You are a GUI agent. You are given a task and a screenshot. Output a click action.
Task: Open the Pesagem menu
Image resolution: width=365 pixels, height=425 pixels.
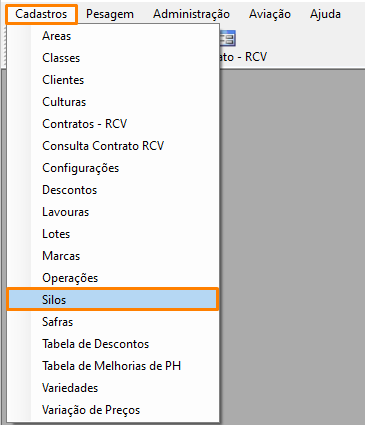tap(110, 14)
